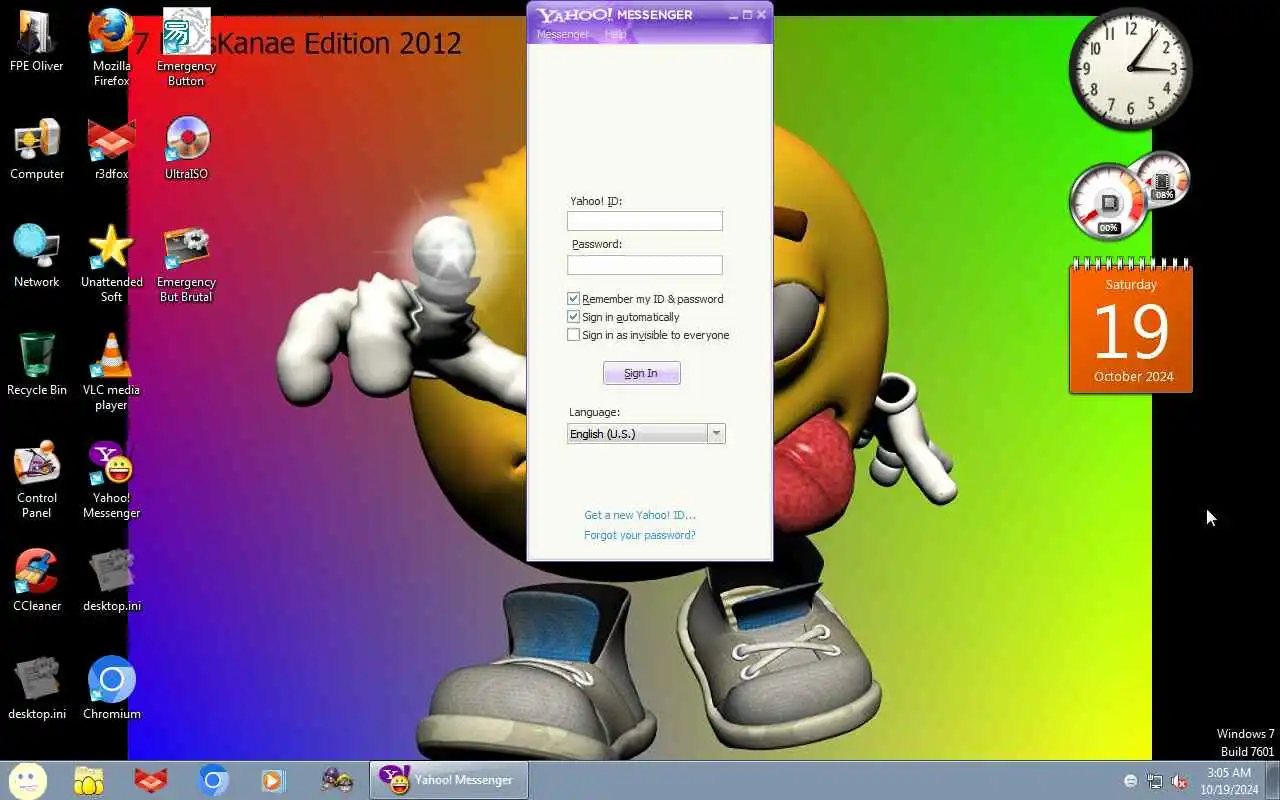Launch UltraISO from the desktop
This screenshot has width=1280, height=800.
186,149
